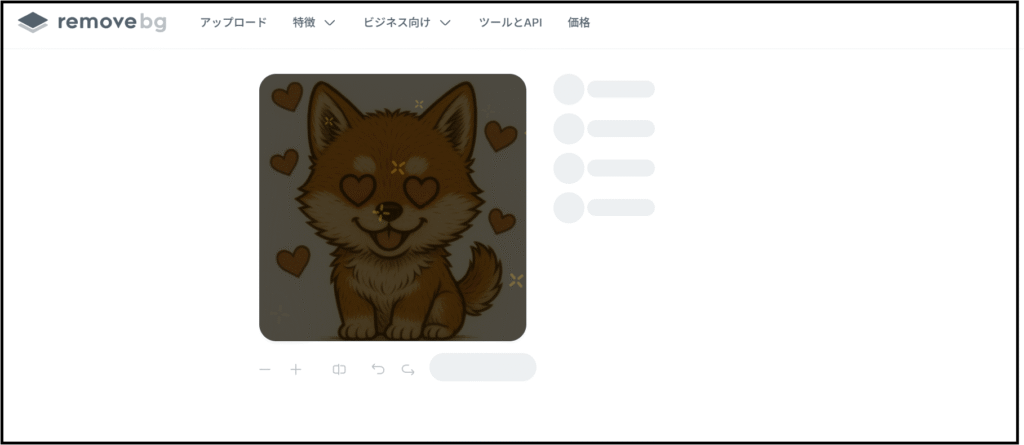The width and height of the screenshot is (1024, 445).
Task: Go to ツールとAPI
Action: tap(510, 22)
